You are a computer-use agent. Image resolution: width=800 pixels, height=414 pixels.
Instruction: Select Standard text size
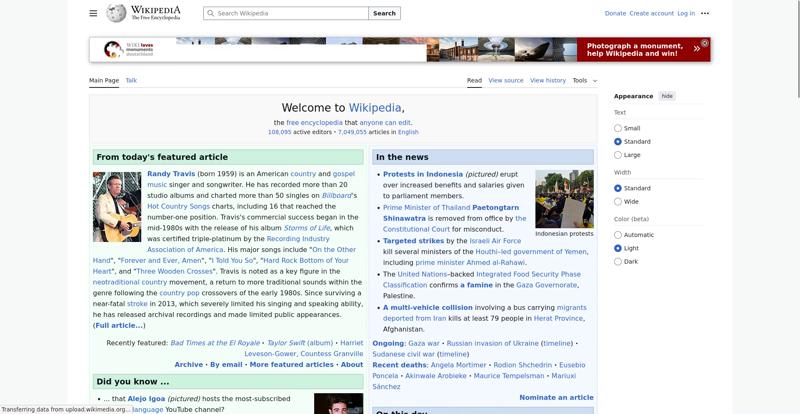tap(618, 141)
